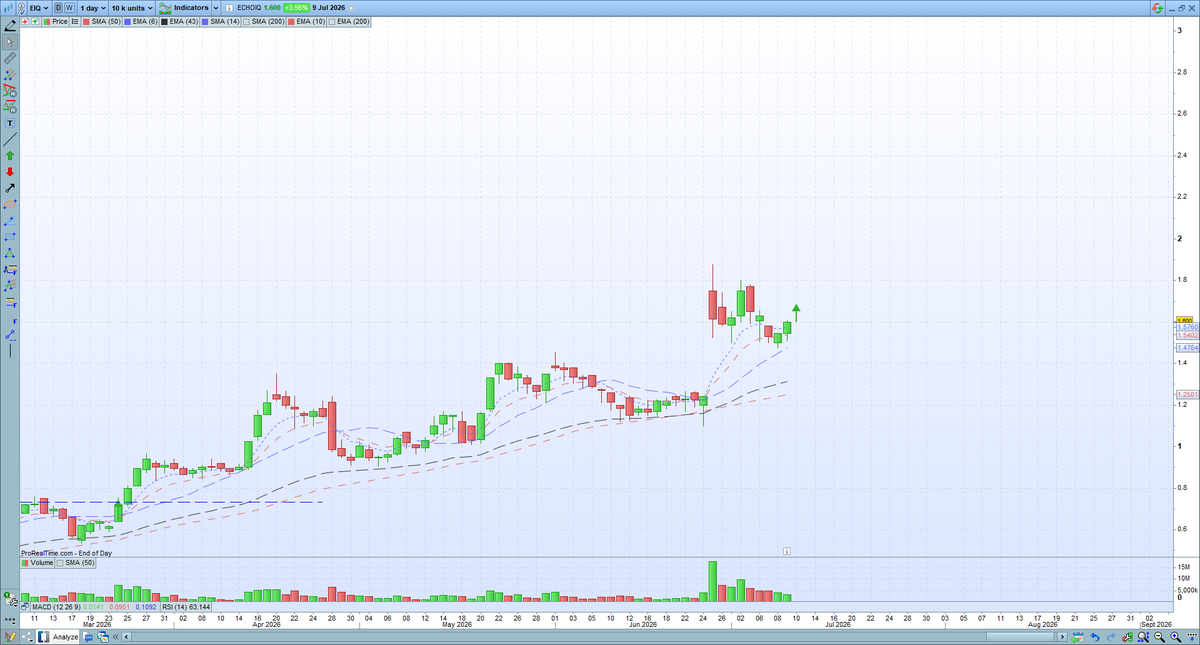The height and width of the screenshot is (645, 1200).
Task: Click the Volume panel label
Action: (37, 563)
